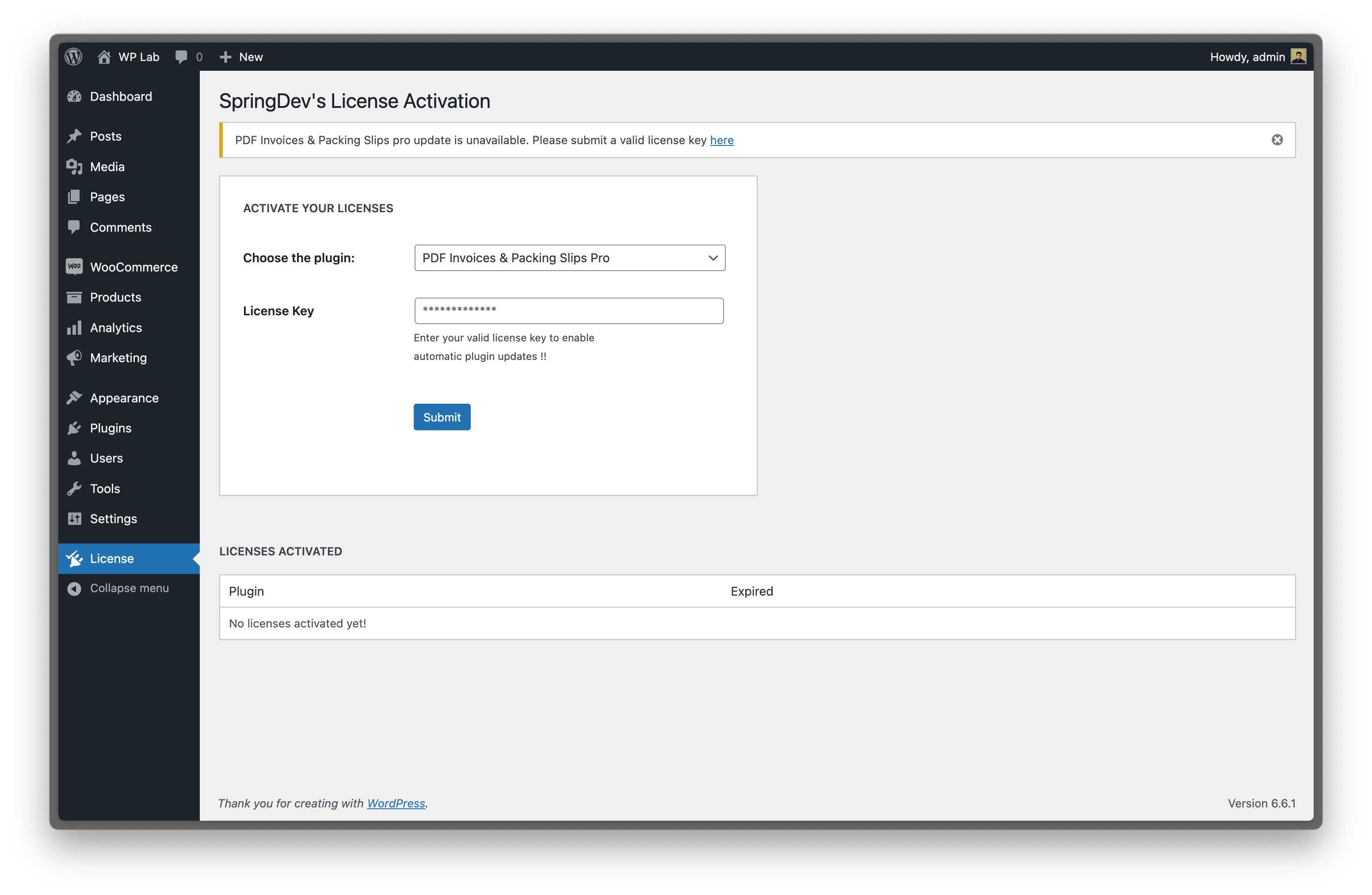
Task: Click the 'Expired' column header
Action: [x=752, y=591]
